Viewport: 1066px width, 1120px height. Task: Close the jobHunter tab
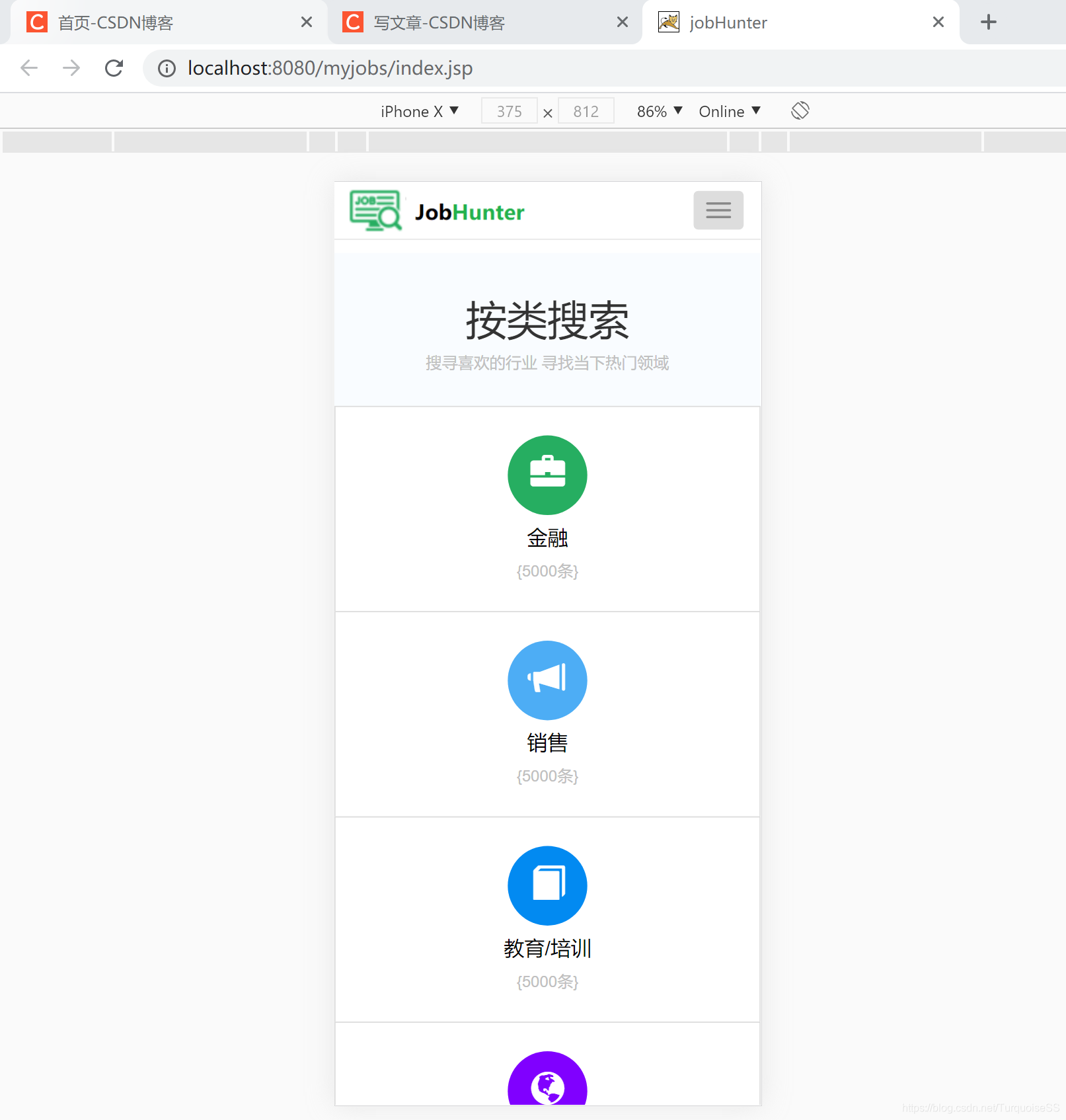pos(938,22)
